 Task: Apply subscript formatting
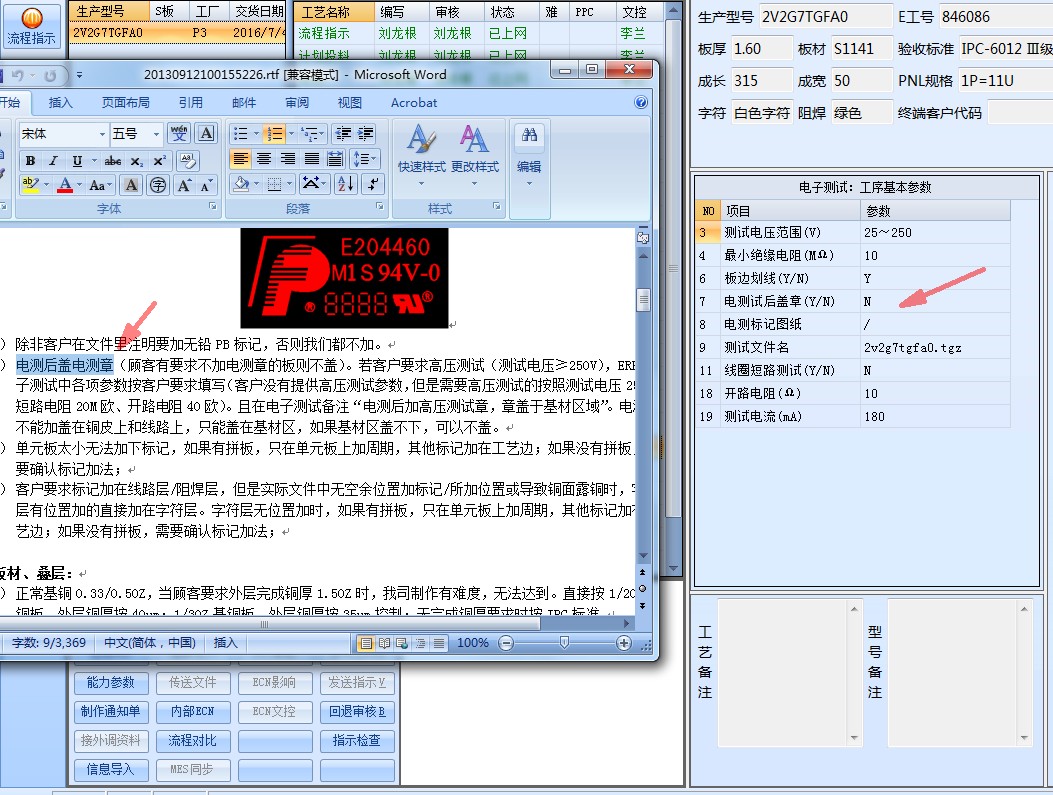click(136, 161)
